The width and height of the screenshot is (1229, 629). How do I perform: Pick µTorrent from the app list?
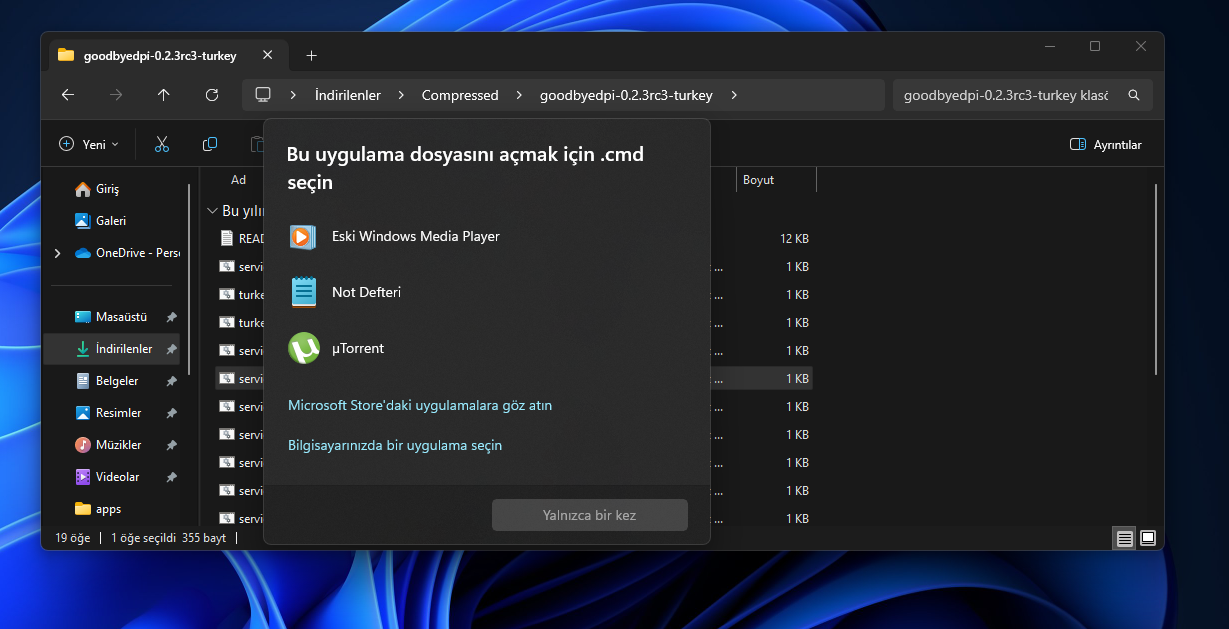tap(487, 349)
